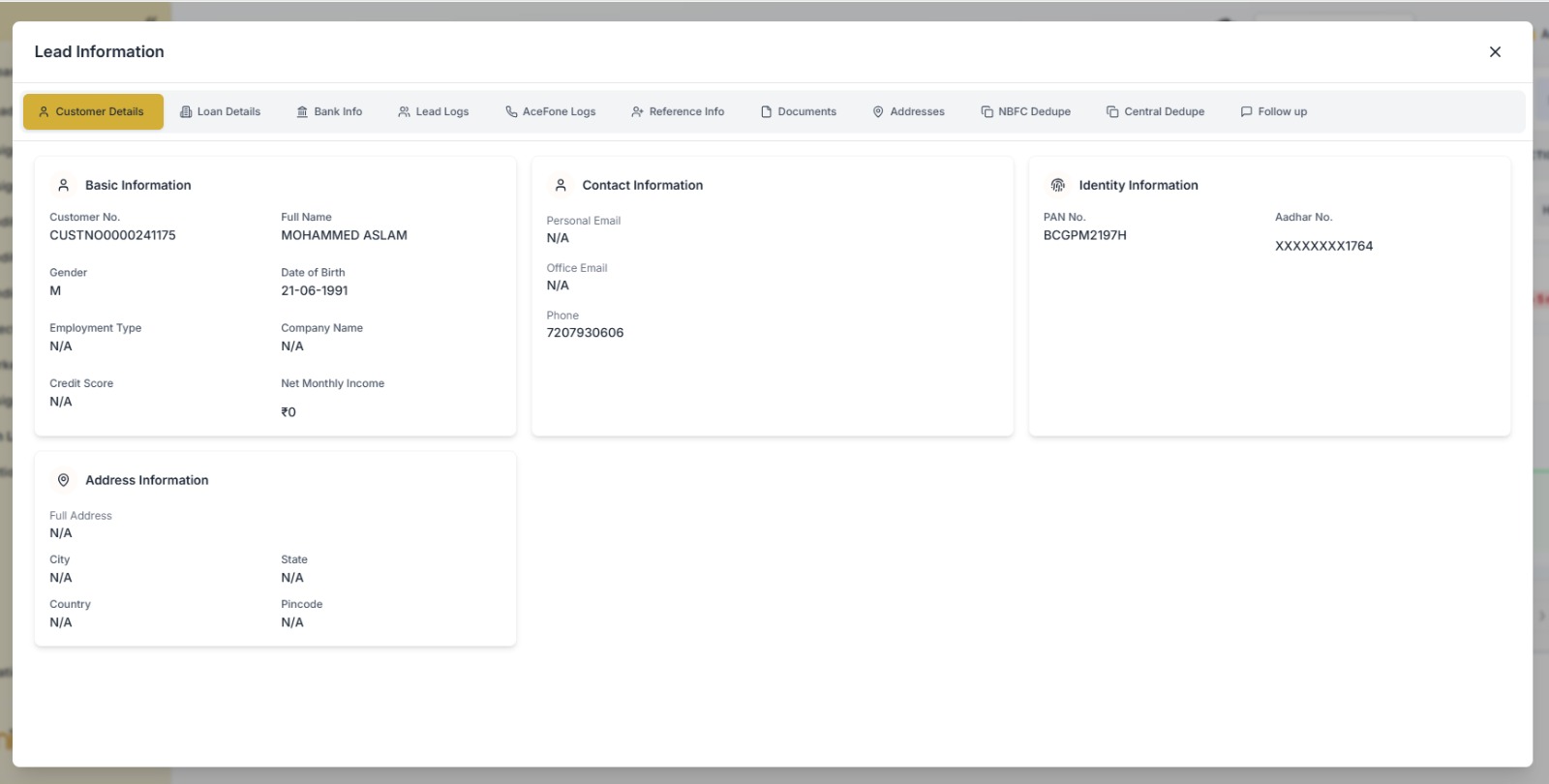Switch to the Addresses tab
This screenshot has height=784, width=1549.
click(x=908, y=111)
